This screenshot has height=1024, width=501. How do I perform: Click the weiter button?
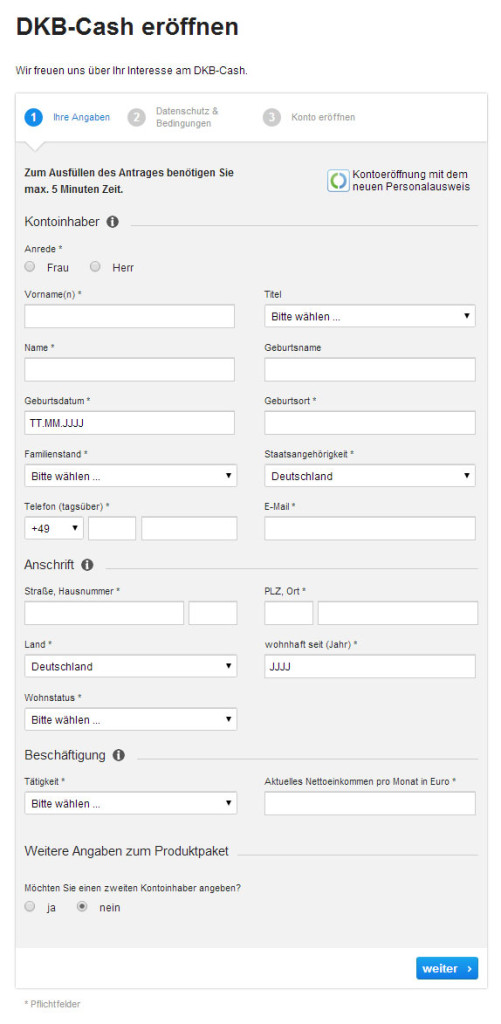point(447,968)
